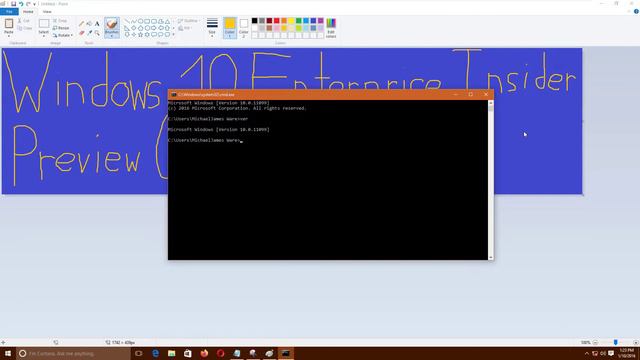Open the shape Outline dropdown
The image size is (640, 360).
[x=188, y=20]
